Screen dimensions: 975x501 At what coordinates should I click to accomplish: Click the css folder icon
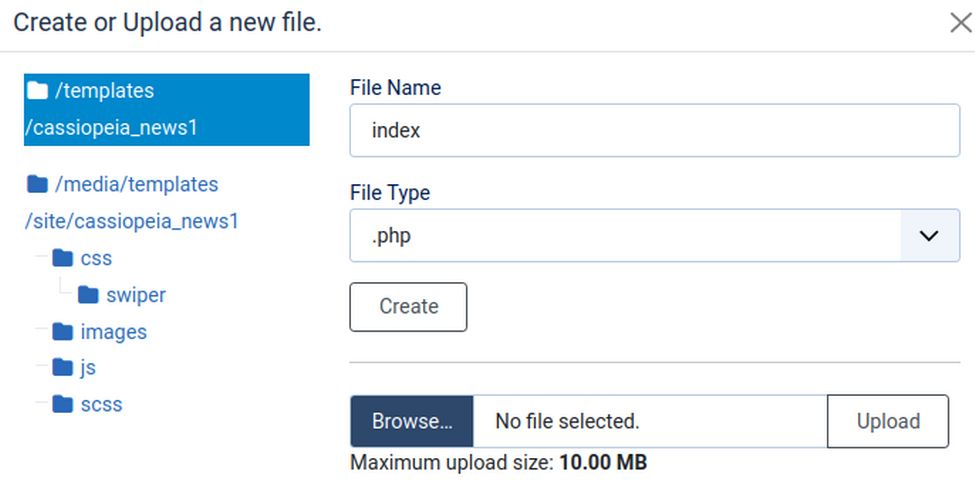[64, 258]
